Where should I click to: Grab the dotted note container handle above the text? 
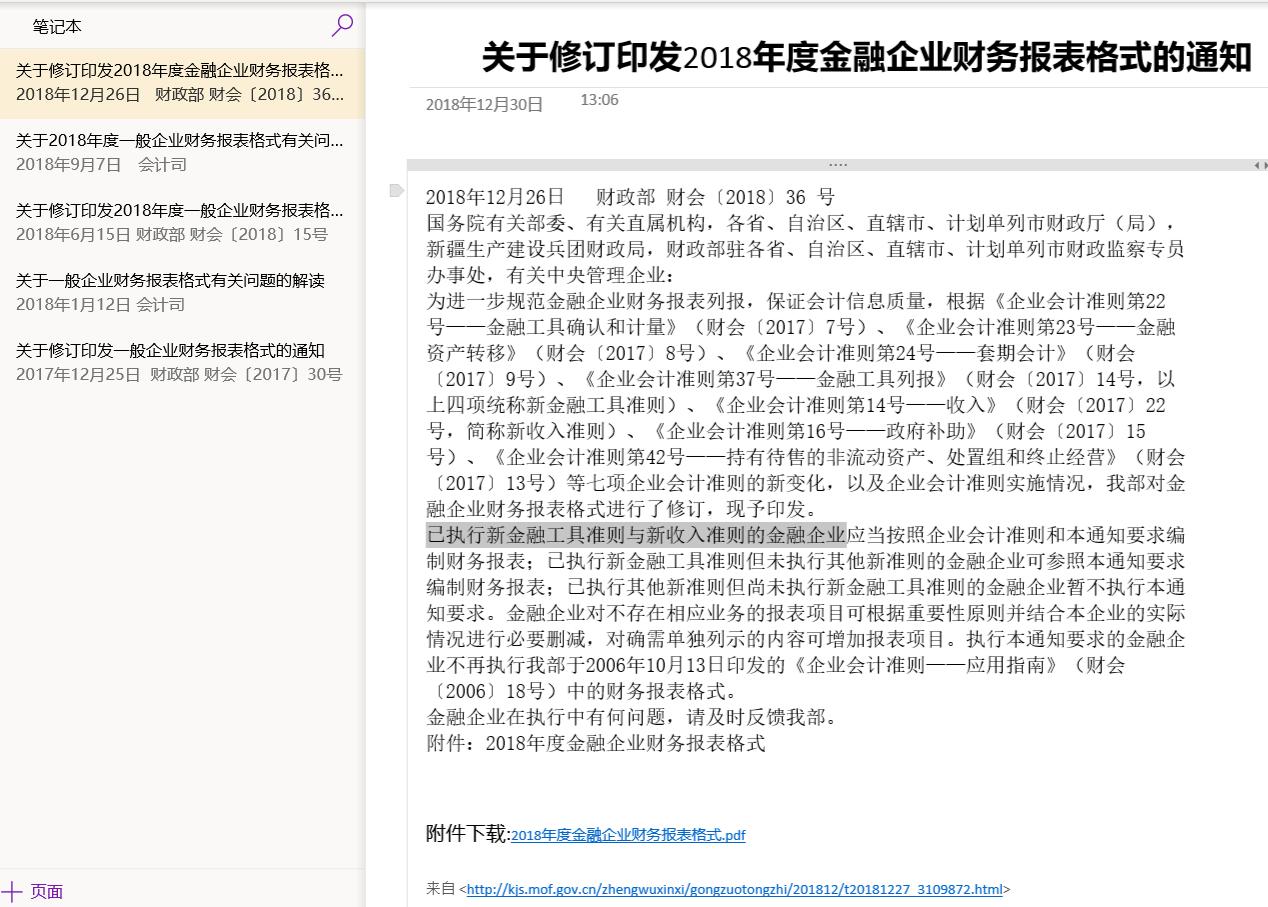pos(837,163)
